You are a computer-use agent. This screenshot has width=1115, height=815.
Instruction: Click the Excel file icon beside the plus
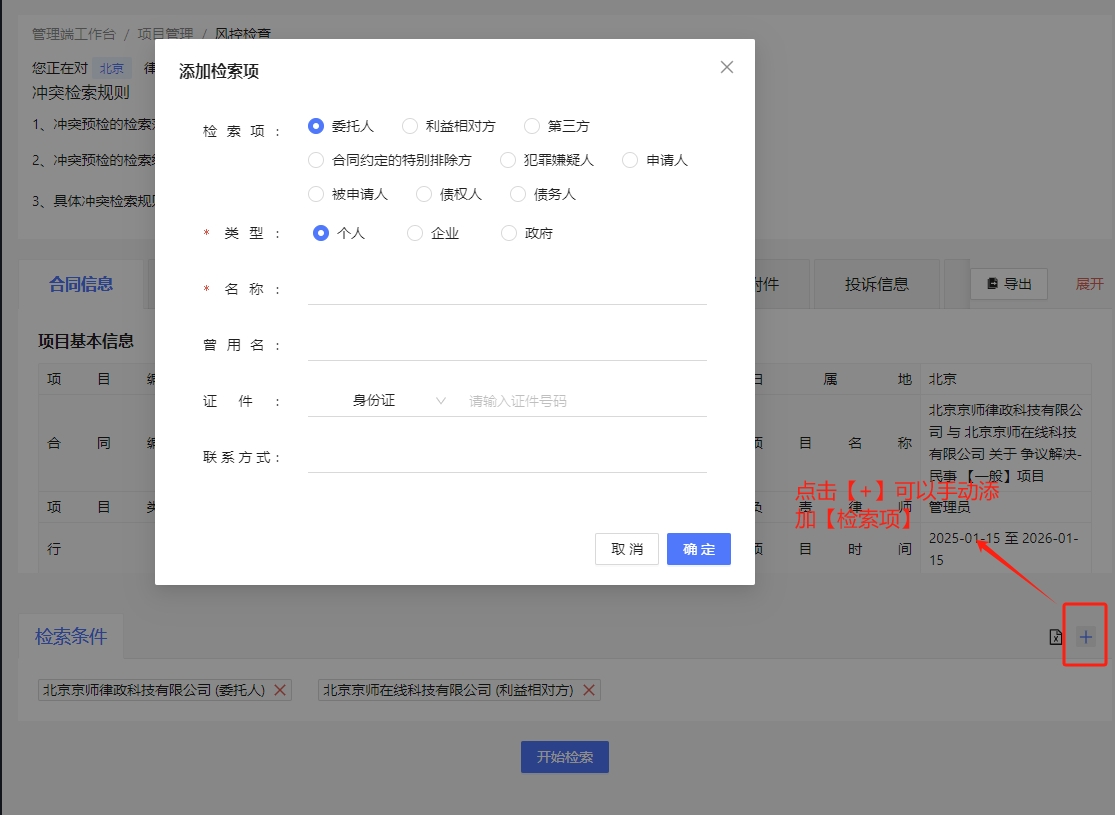(1055, 637)
